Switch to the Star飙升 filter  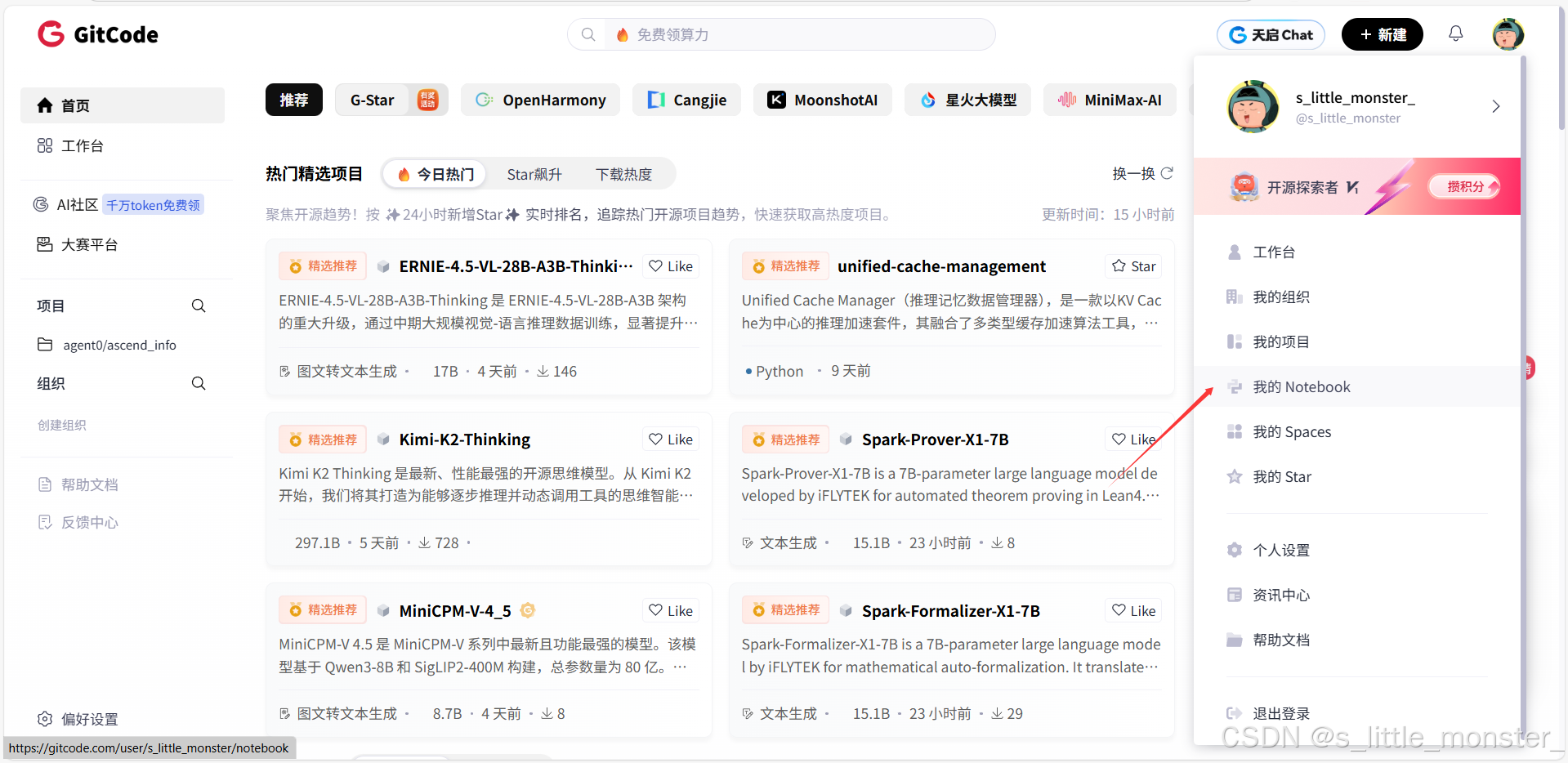(x=534, y=174)
